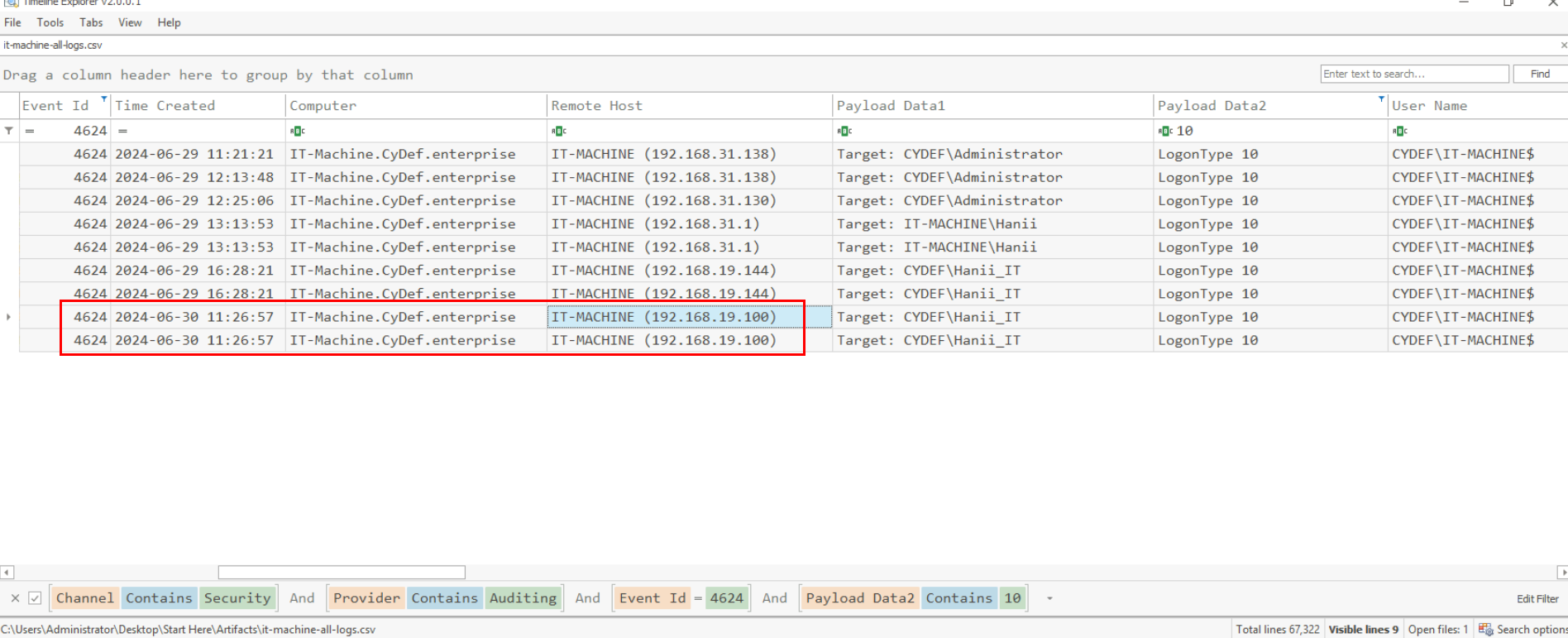Click the equals operator icon in Time Created filter
This screenshot has width=1568, height=638.
click(x=122, y=131)
